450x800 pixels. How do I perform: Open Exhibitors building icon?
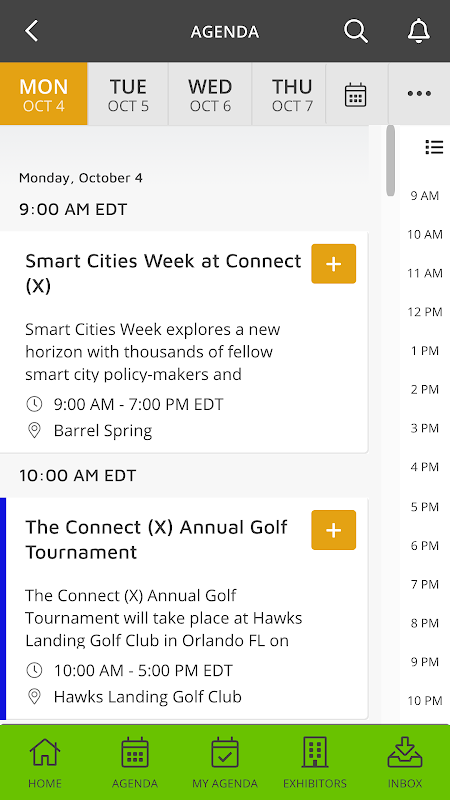(315, 763)
